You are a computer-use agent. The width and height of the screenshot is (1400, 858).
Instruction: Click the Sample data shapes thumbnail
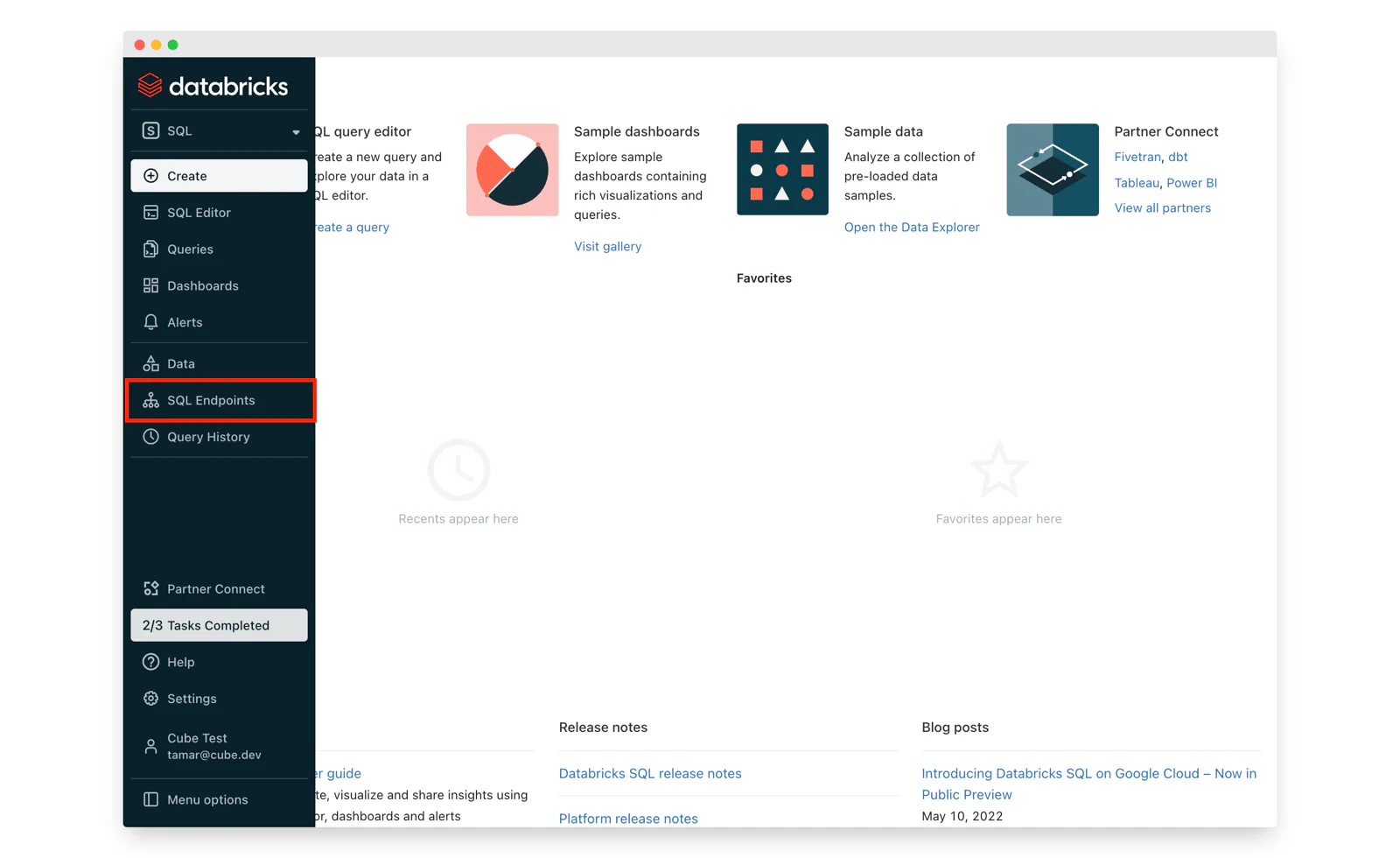782,170
